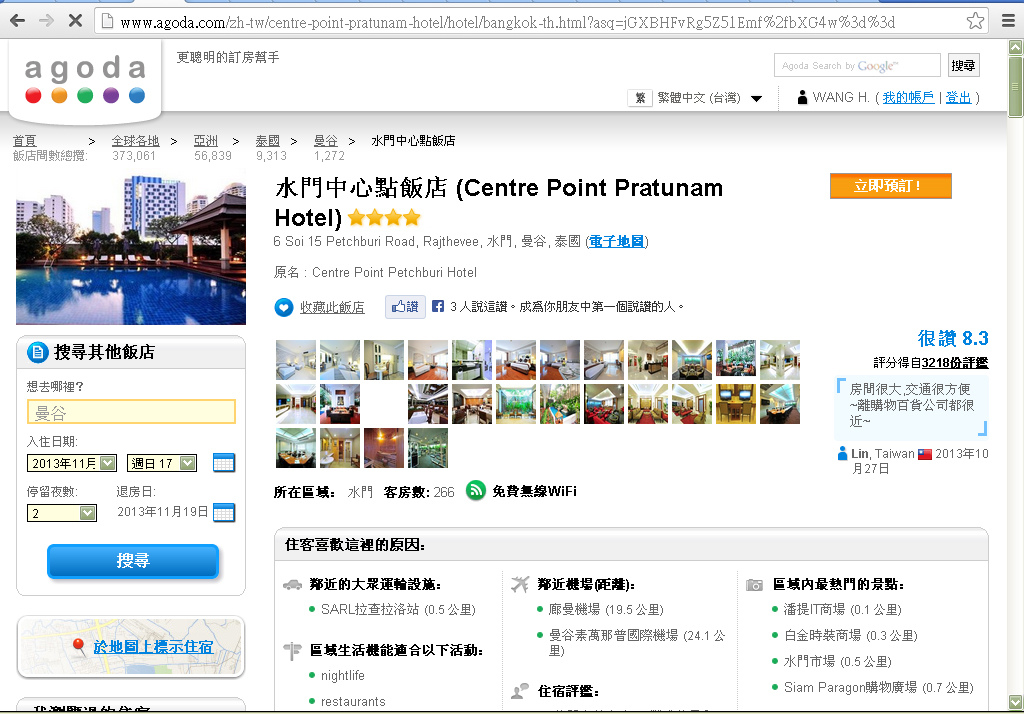Click the main hotel pool photo
The width and height of the screenshot is (1024, 714).
click(x=131, y=248)
